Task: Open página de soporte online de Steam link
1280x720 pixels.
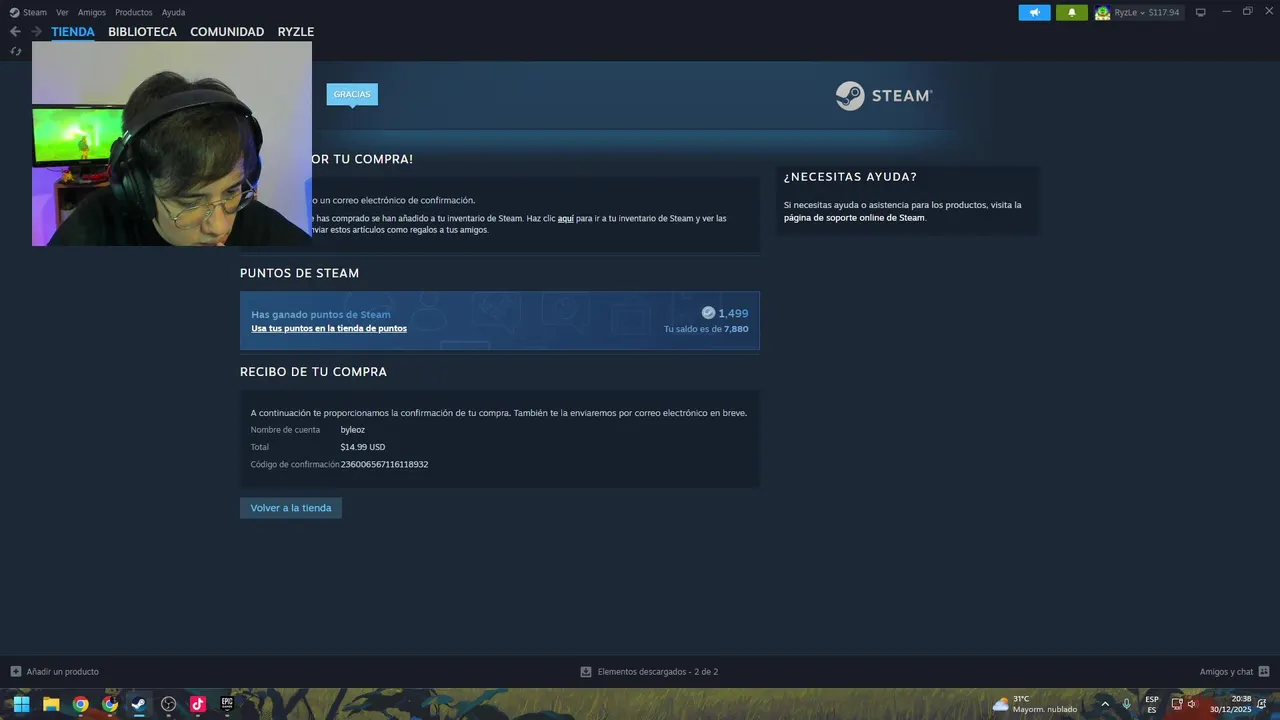Action: coord(854,217)
